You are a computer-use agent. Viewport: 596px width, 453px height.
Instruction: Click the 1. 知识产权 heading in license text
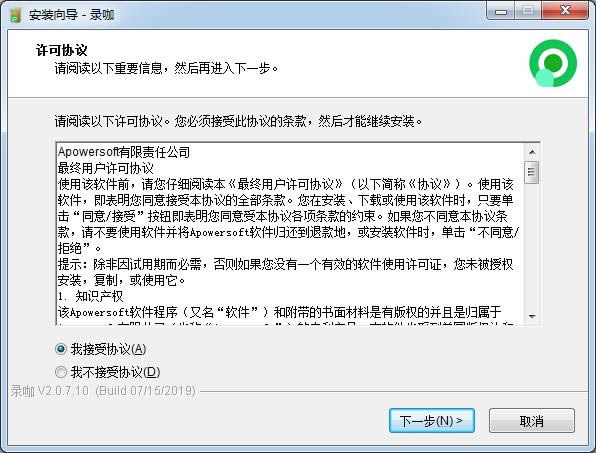(x=90, y=296)
